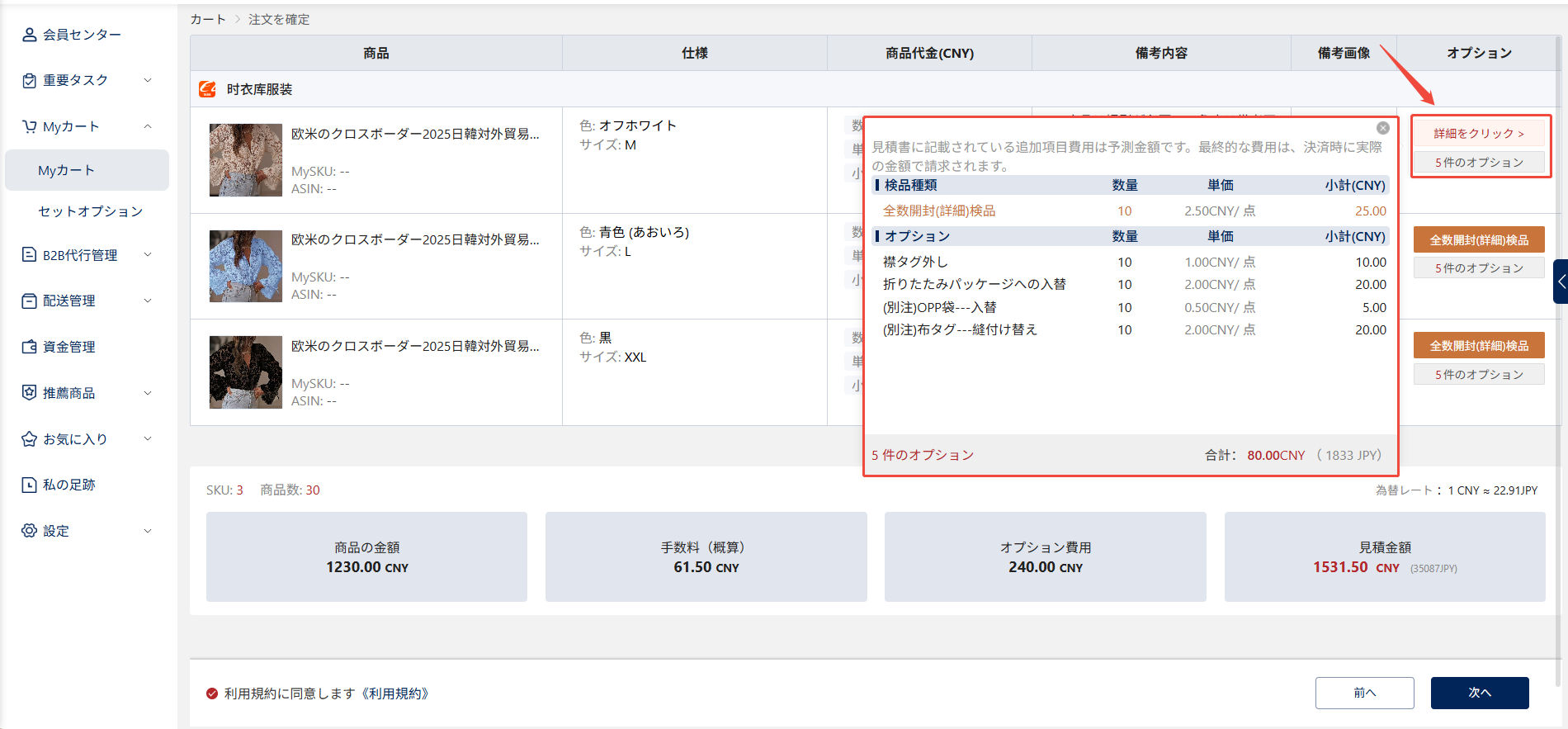Screen dimensions: 1568x729
Task: Click the 詳細をクリック button
Action: 1479,133
